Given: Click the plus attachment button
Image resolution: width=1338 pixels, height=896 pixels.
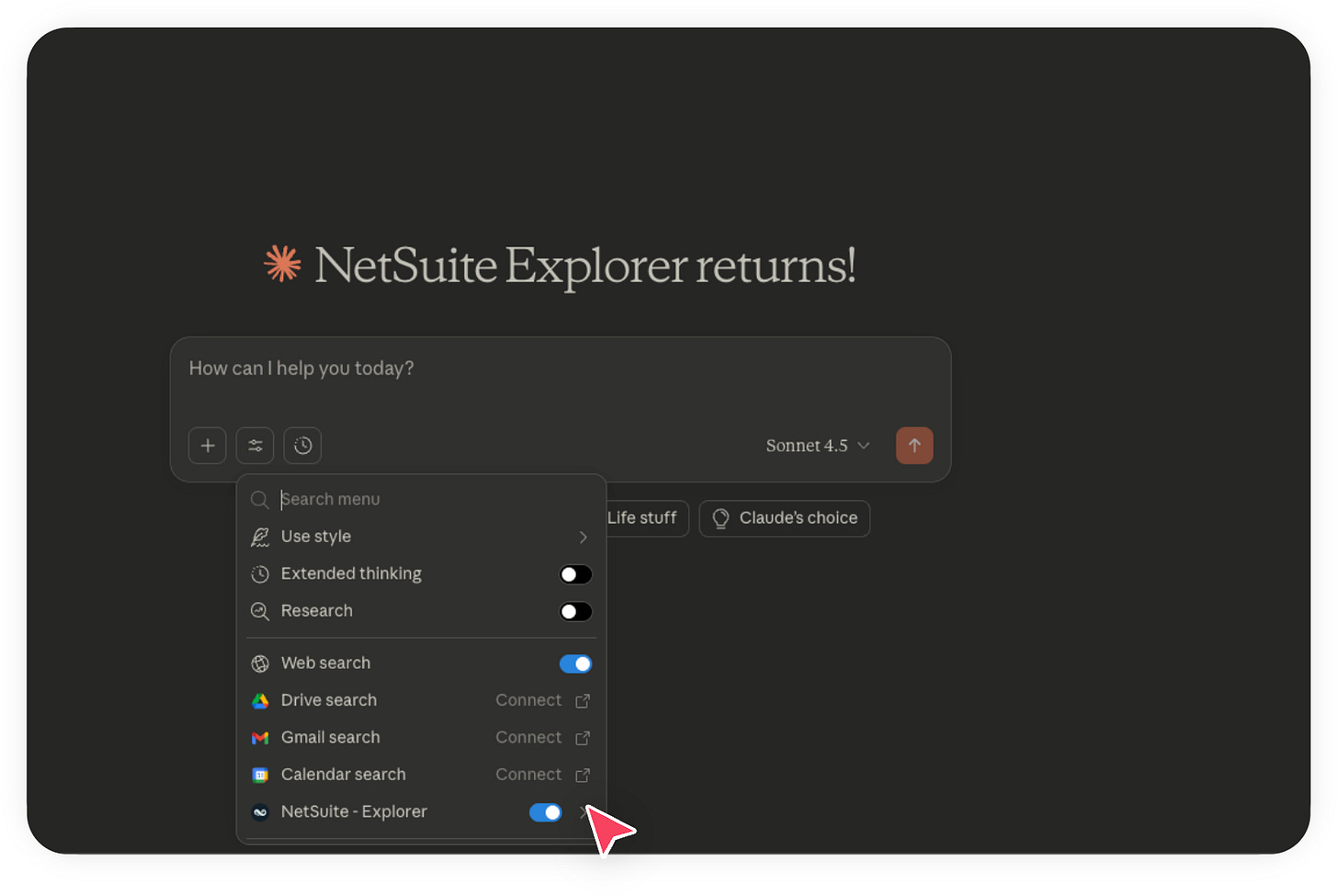Looking at the screenshot, I should coord(208,446).
